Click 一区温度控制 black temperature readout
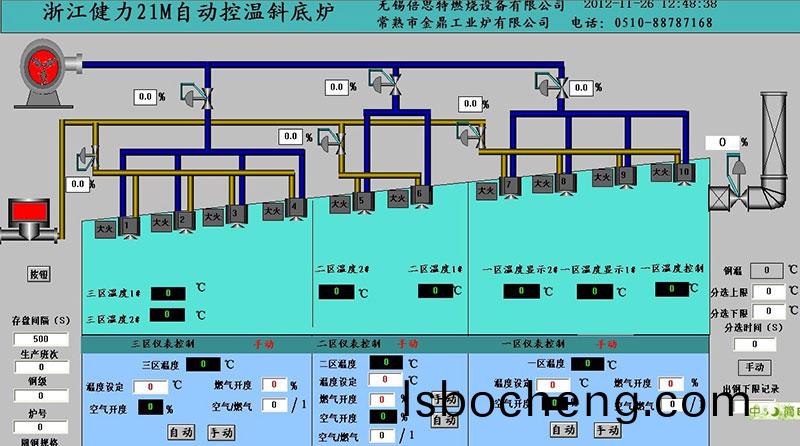800x446 pixels. (672, 289)
